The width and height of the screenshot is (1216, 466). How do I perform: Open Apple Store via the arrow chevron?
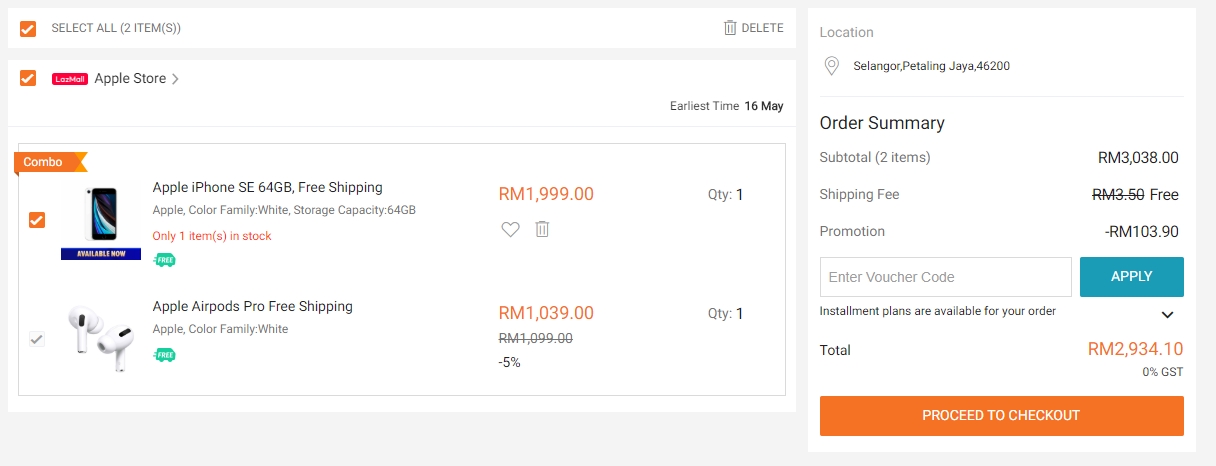pos(176,79)
